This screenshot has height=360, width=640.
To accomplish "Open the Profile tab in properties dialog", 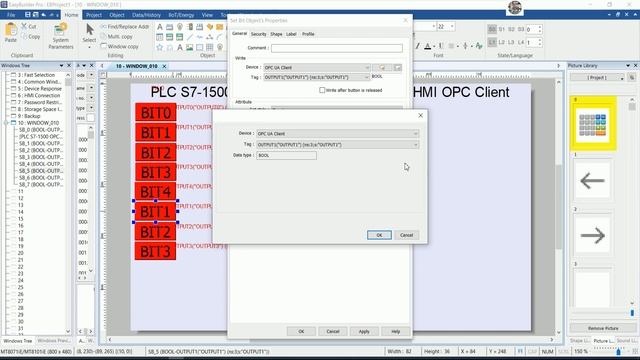I will pos(308,34).
